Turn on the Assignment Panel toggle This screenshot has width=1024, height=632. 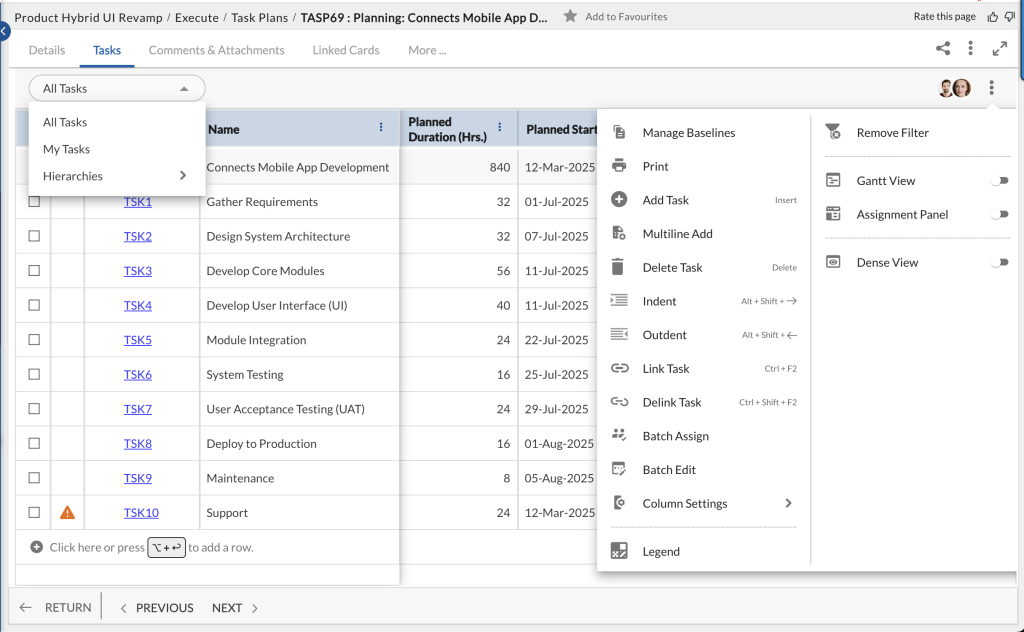coord(1001,213)
